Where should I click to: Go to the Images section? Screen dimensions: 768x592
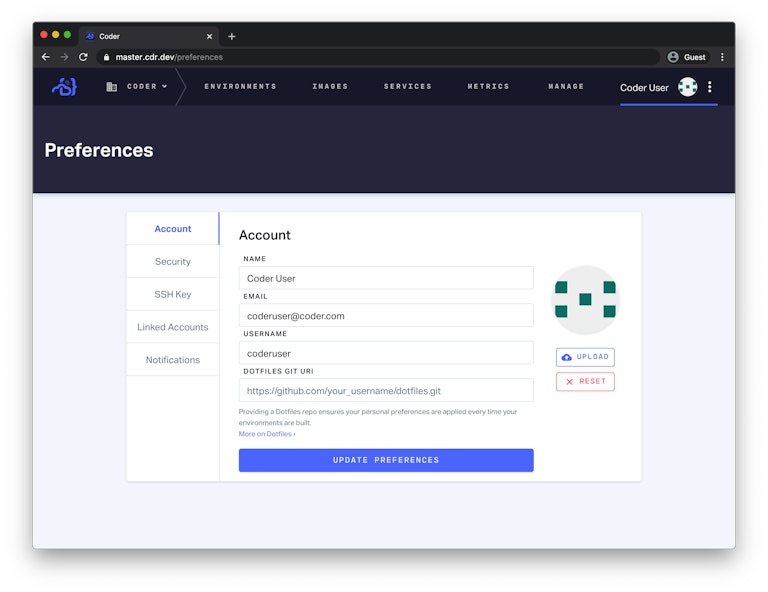(x=330, y=86)
